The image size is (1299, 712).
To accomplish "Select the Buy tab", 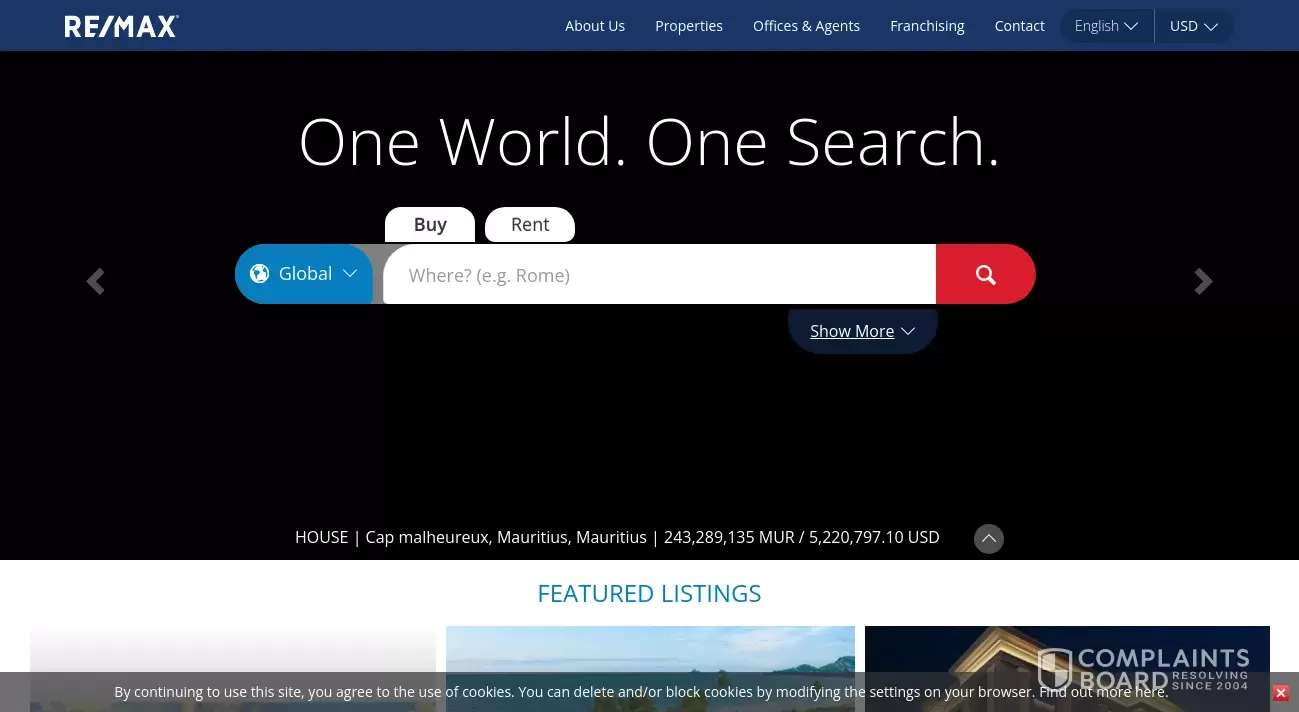I will coord(430,224).
